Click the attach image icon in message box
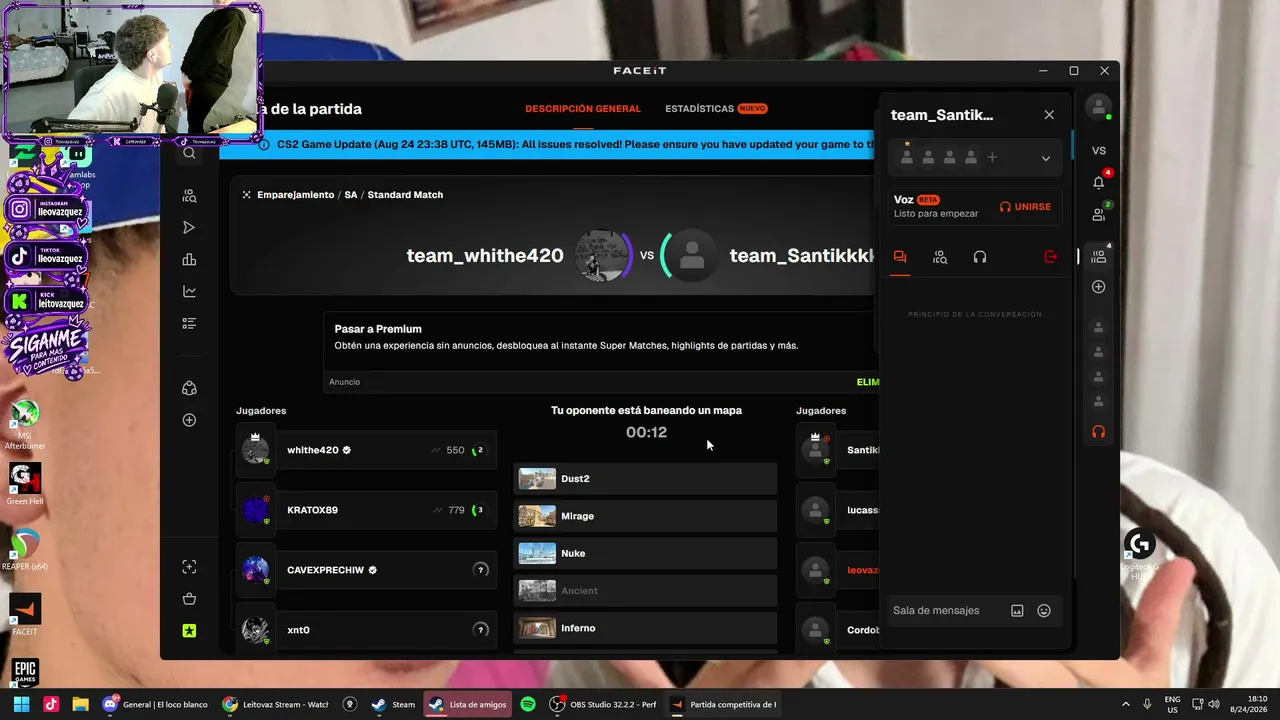Viewport: 1280px width, 720px height. point(1017,611)
